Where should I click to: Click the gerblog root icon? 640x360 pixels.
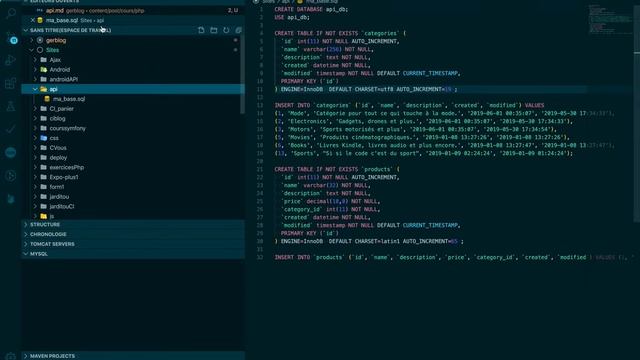[x=40, y=40]
